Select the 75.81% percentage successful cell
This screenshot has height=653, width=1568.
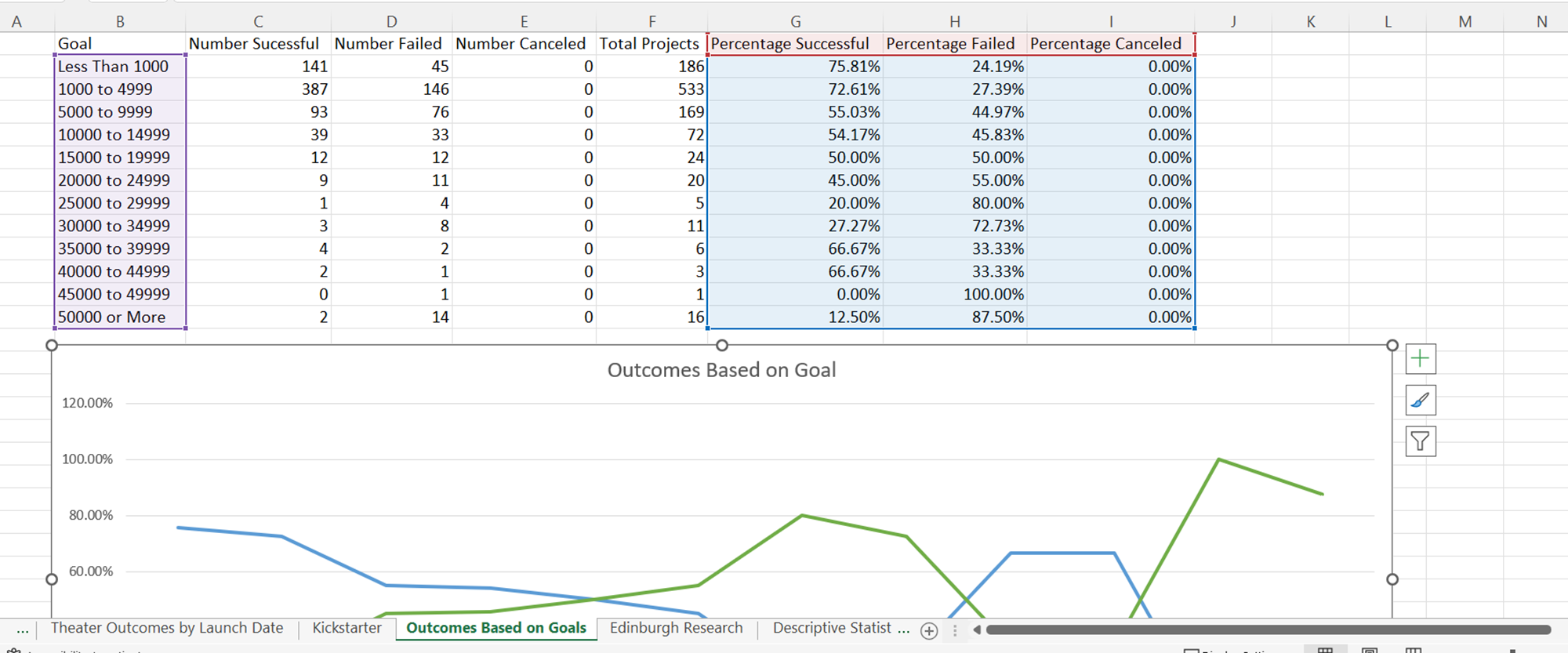click(x=795, y=67)
